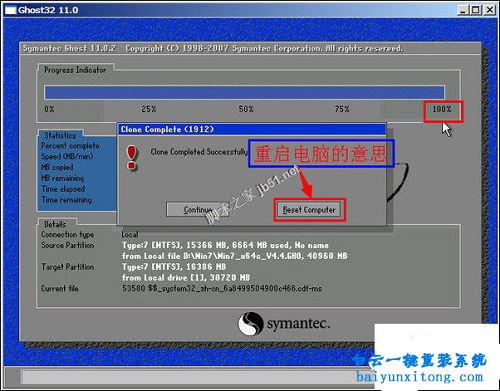The width and height of the screenshot is (500, 391).
Task: Select the Statistics panel tab
Action: tap(60, 135)
